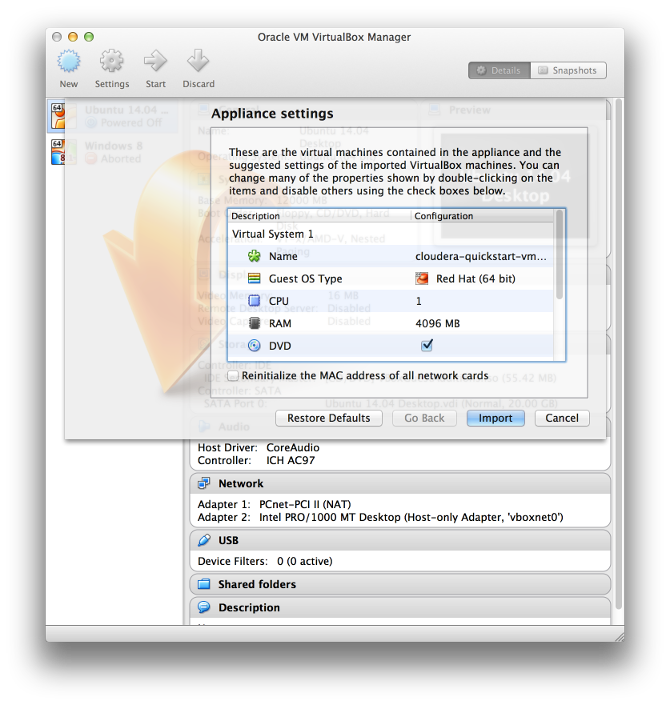Click the Import button
The image size is (670, 705).
pyautogui.click(x=495, y=418)
